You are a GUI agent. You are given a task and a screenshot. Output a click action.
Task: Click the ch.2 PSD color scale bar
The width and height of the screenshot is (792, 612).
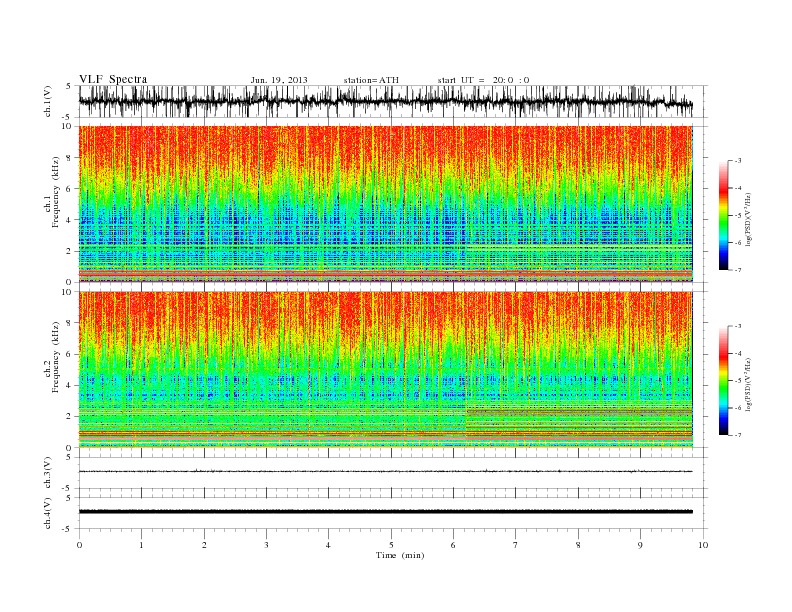coord(723,380)
